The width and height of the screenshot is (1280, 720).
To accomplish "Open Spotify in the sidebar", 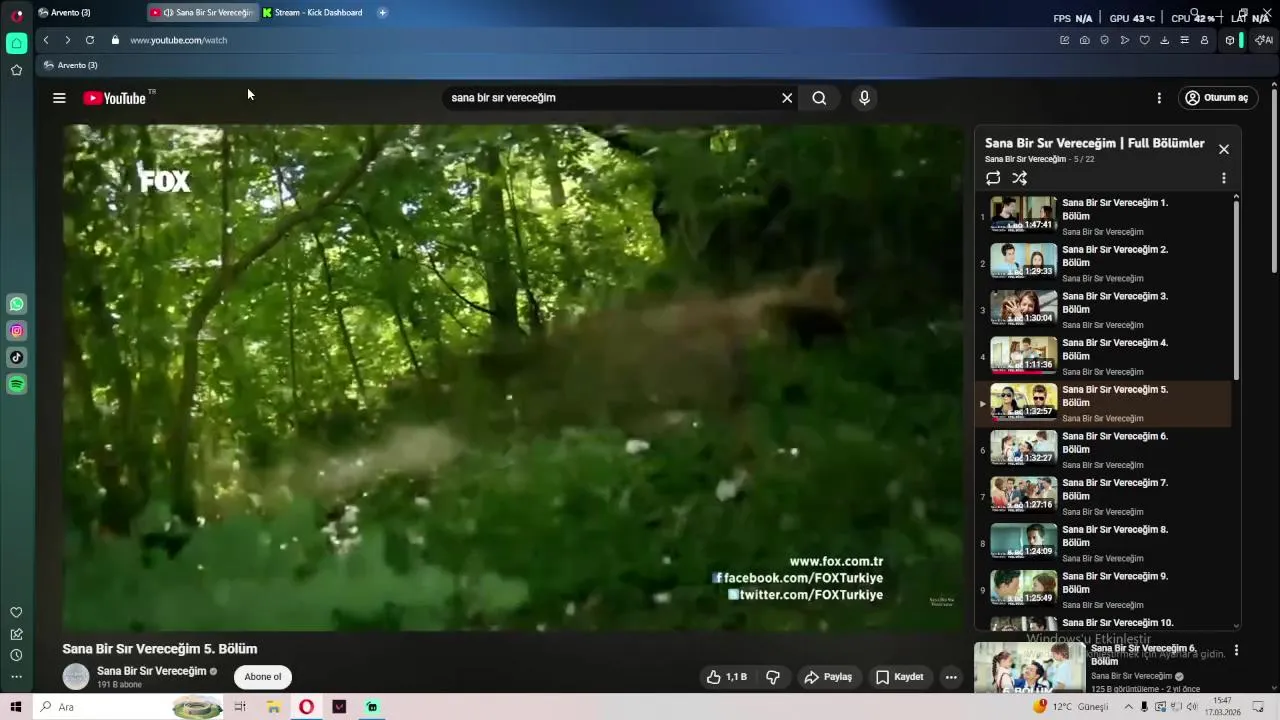I will (17, 384).
